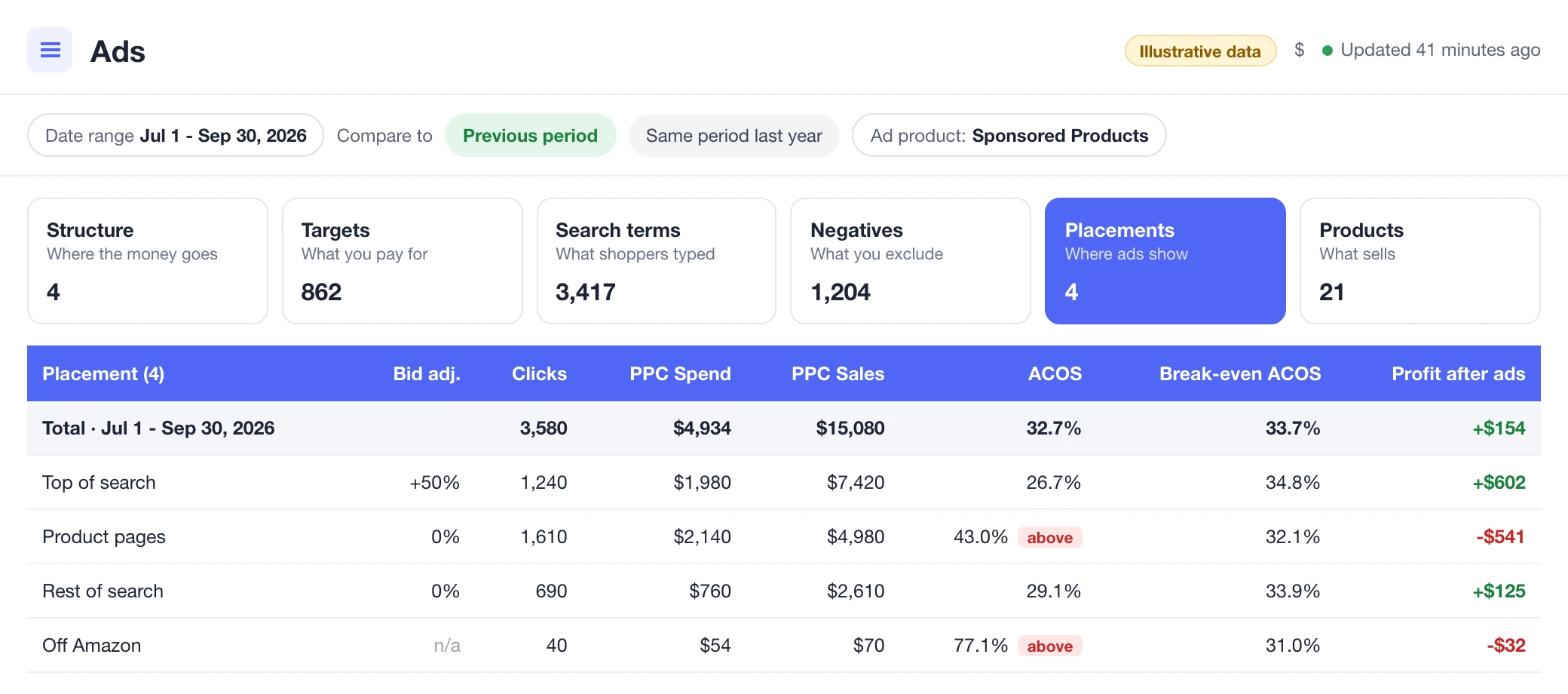
Task: Click the total profit +$154 value
Action: point(1499,428)
